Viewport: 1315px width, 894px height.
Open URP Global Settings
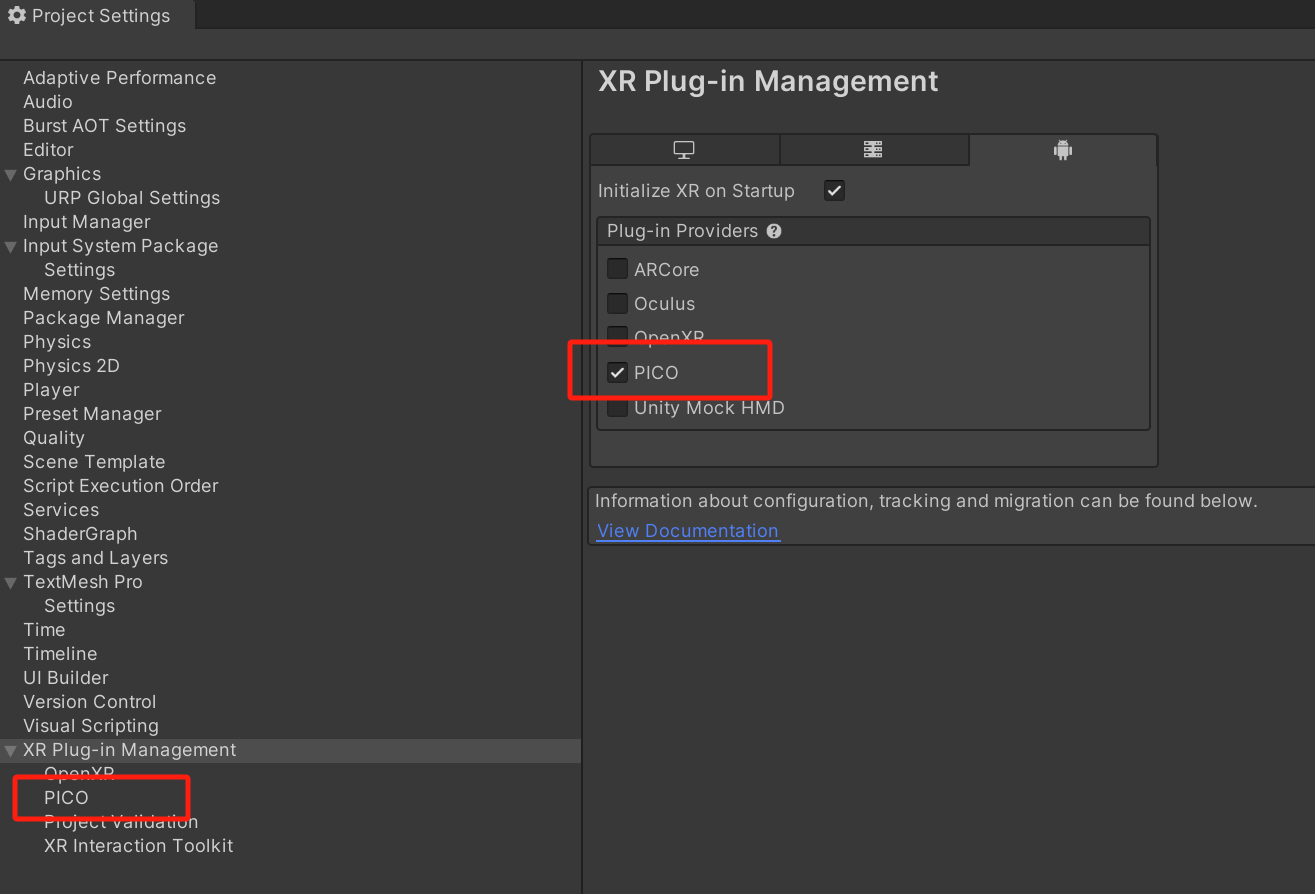tap(132, 198)
